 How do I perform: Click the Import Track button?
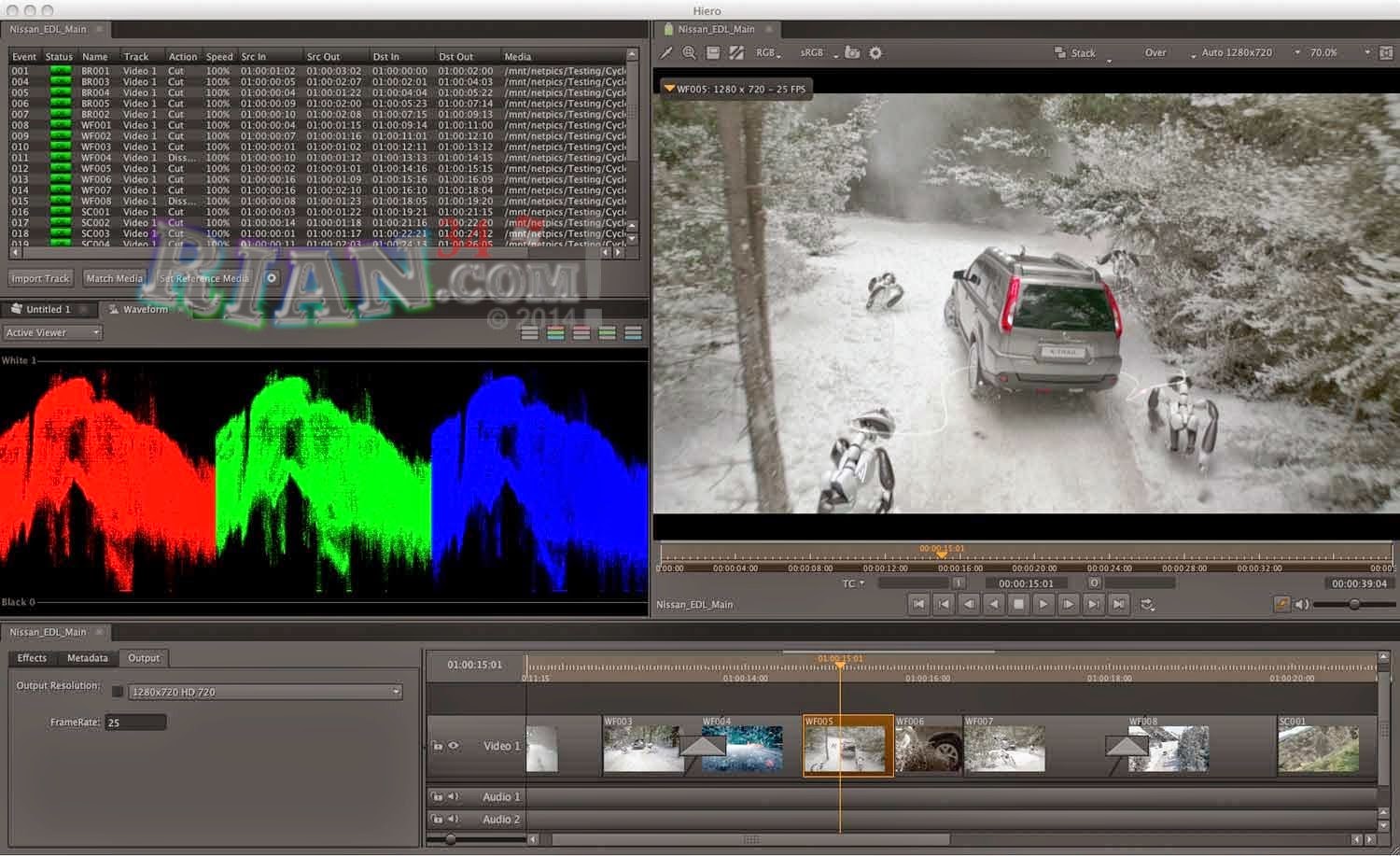(x=40, y=278)
